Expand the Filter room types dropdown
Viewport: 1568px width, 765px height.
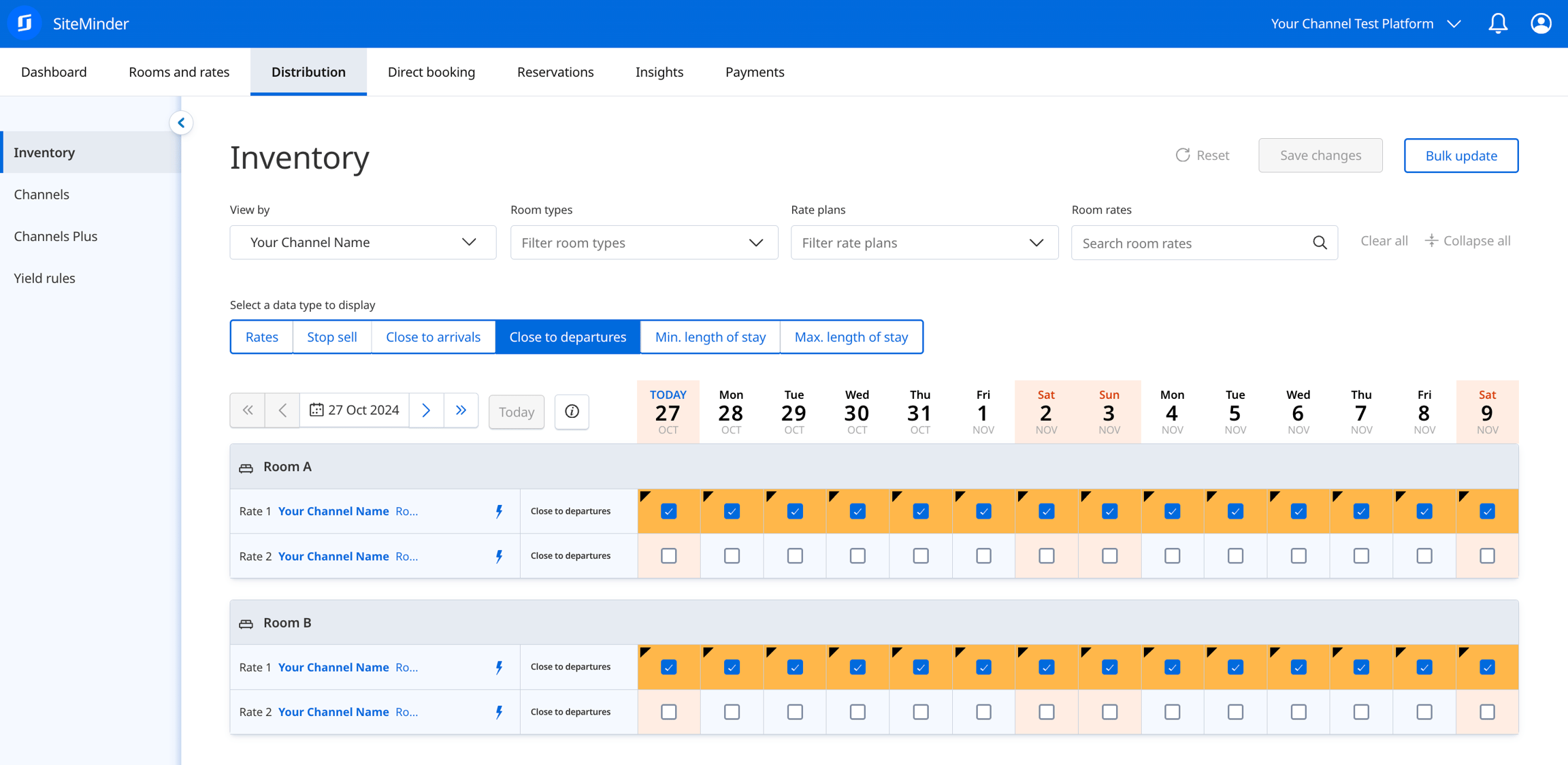coord(644,242)
